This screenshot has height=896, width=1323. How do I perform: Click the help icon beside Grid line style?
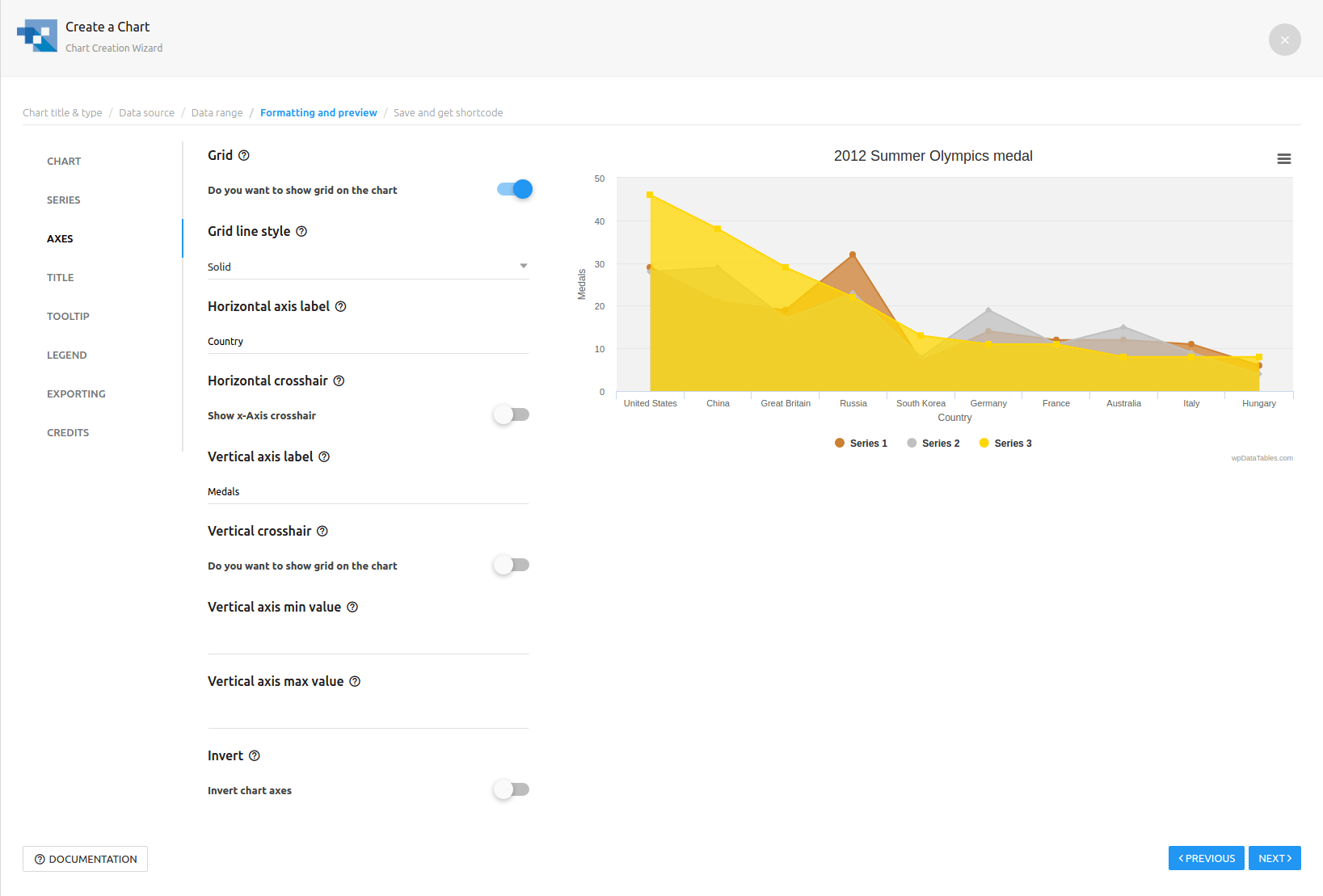301,231
